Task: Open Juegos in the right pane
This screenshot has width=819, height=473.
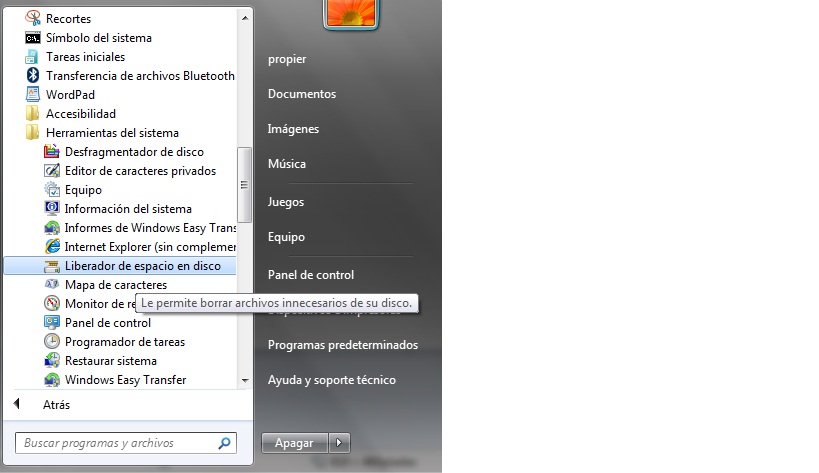Action: (x=286, y=202)
